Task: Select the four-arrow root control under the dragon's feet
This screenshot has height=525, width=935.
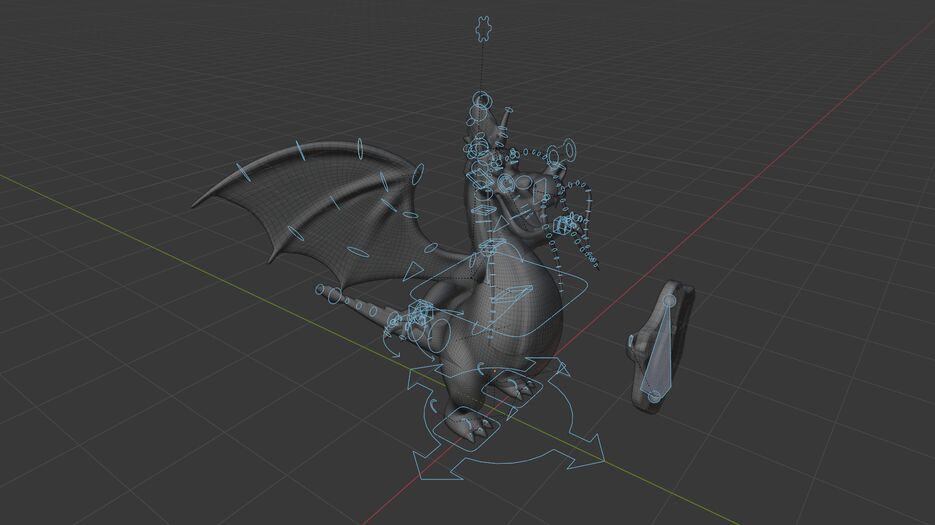Action: tap(506, 419)
